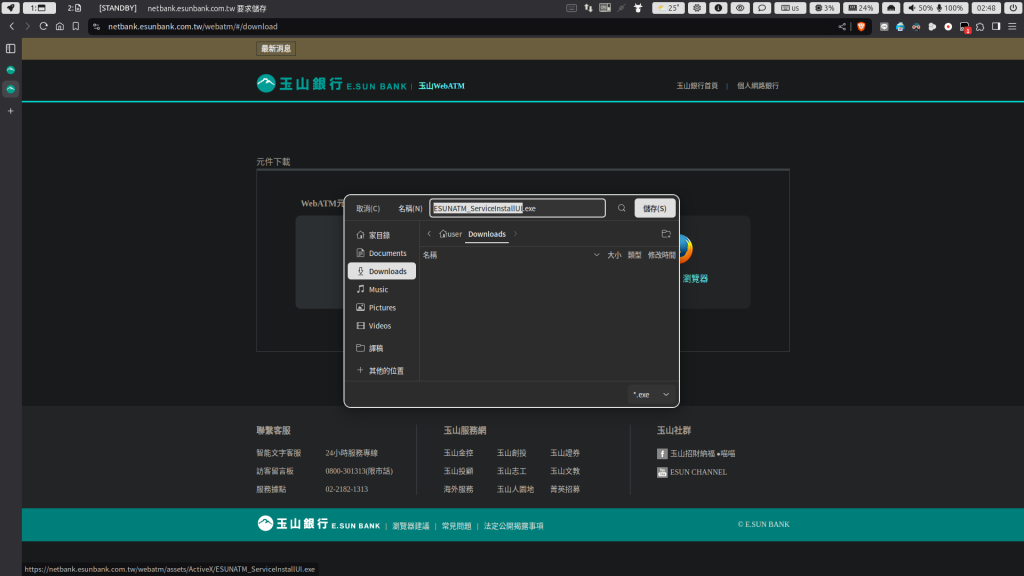Click the browser back arrow

12,26
